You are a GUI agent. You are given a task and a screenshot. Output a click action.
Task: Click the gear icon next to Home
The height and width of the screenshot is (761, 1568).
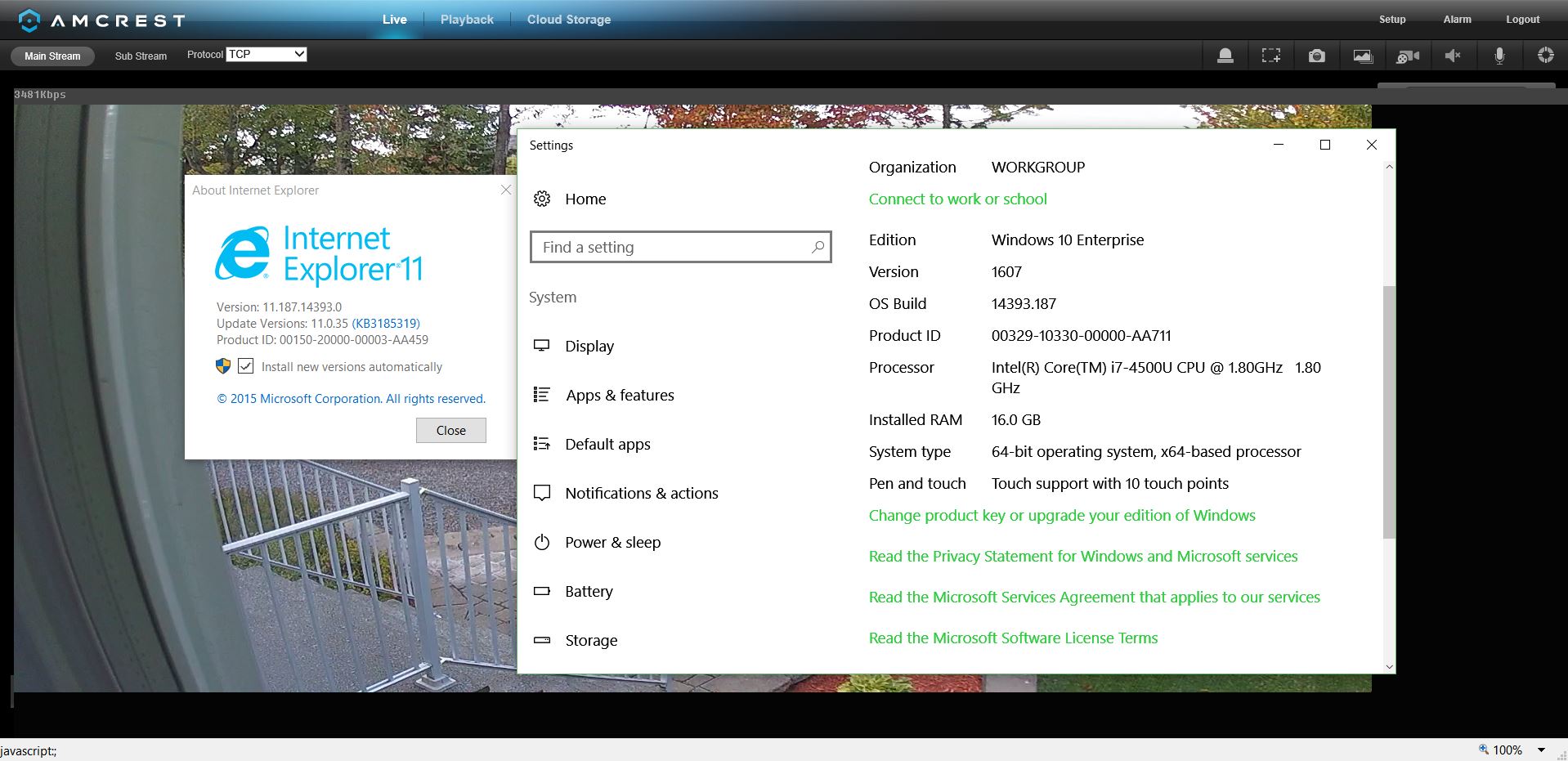click(x=542, y=199)
